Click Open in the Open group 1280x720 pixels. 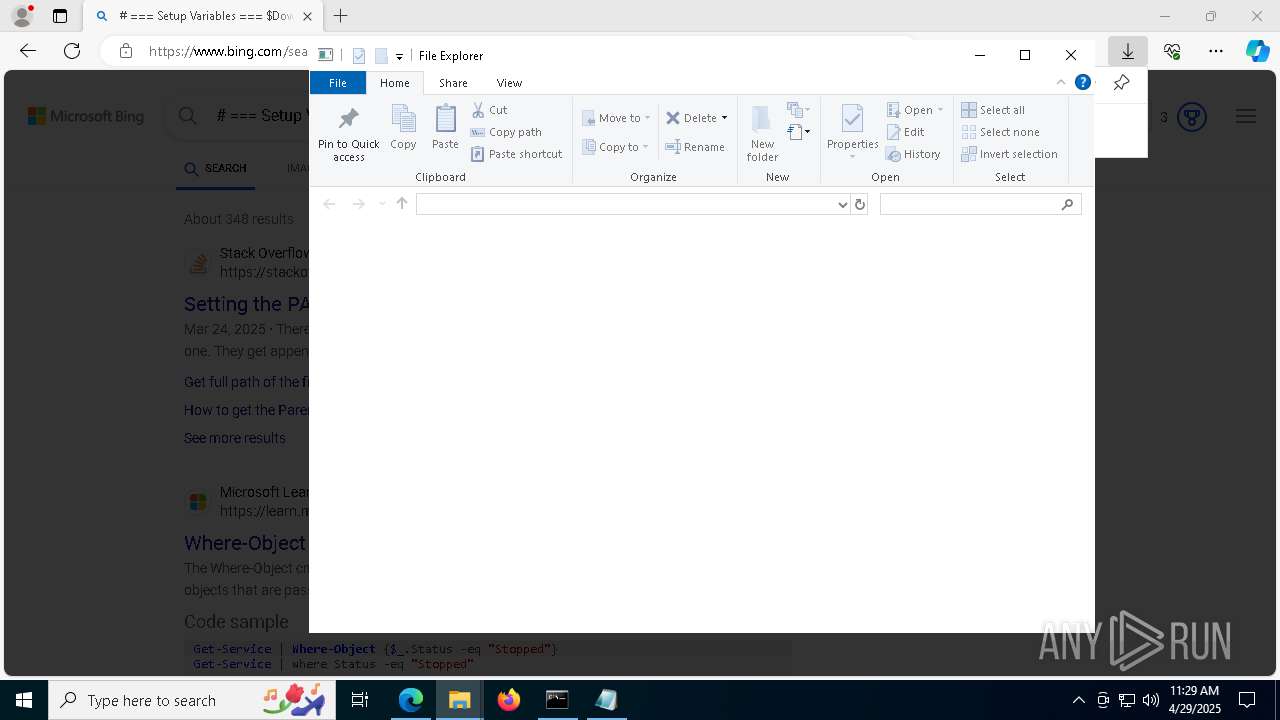[x=909, y=110]
